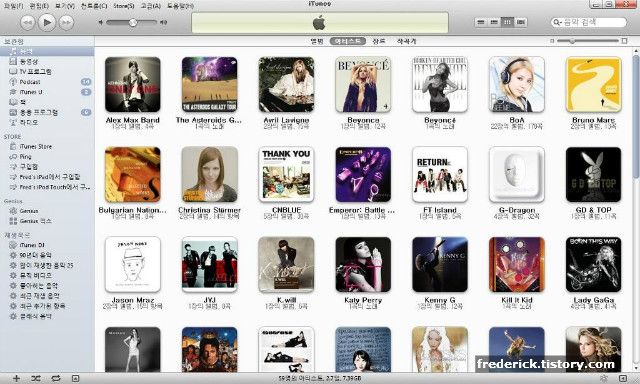640x384 pixels.
Task: Switch to Cover Flow view
Action: [521, 22]
